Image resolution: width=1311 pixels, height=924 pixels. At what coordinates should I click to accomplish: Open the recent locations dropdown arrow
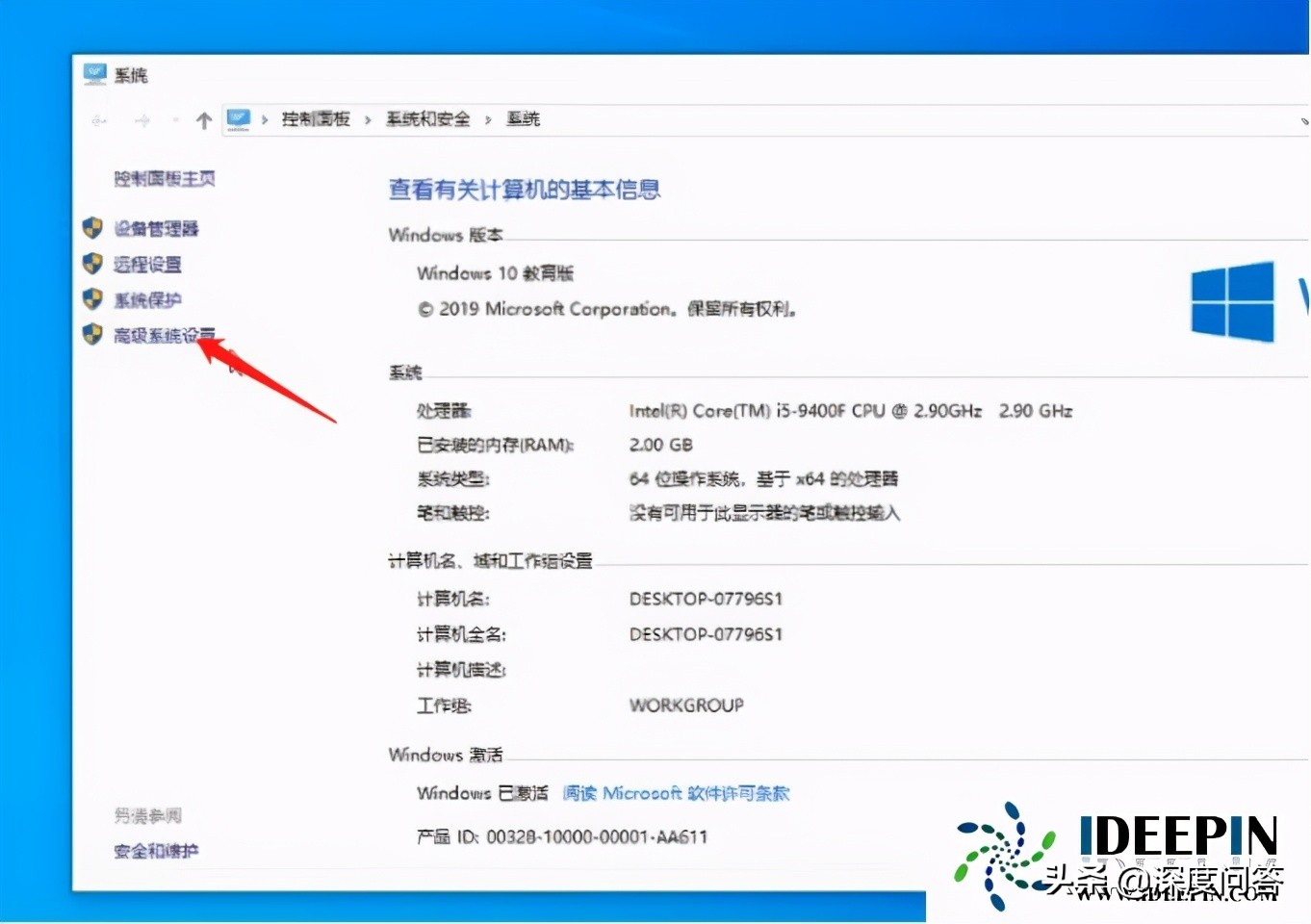pyautogui.click(x=175, y=120)
